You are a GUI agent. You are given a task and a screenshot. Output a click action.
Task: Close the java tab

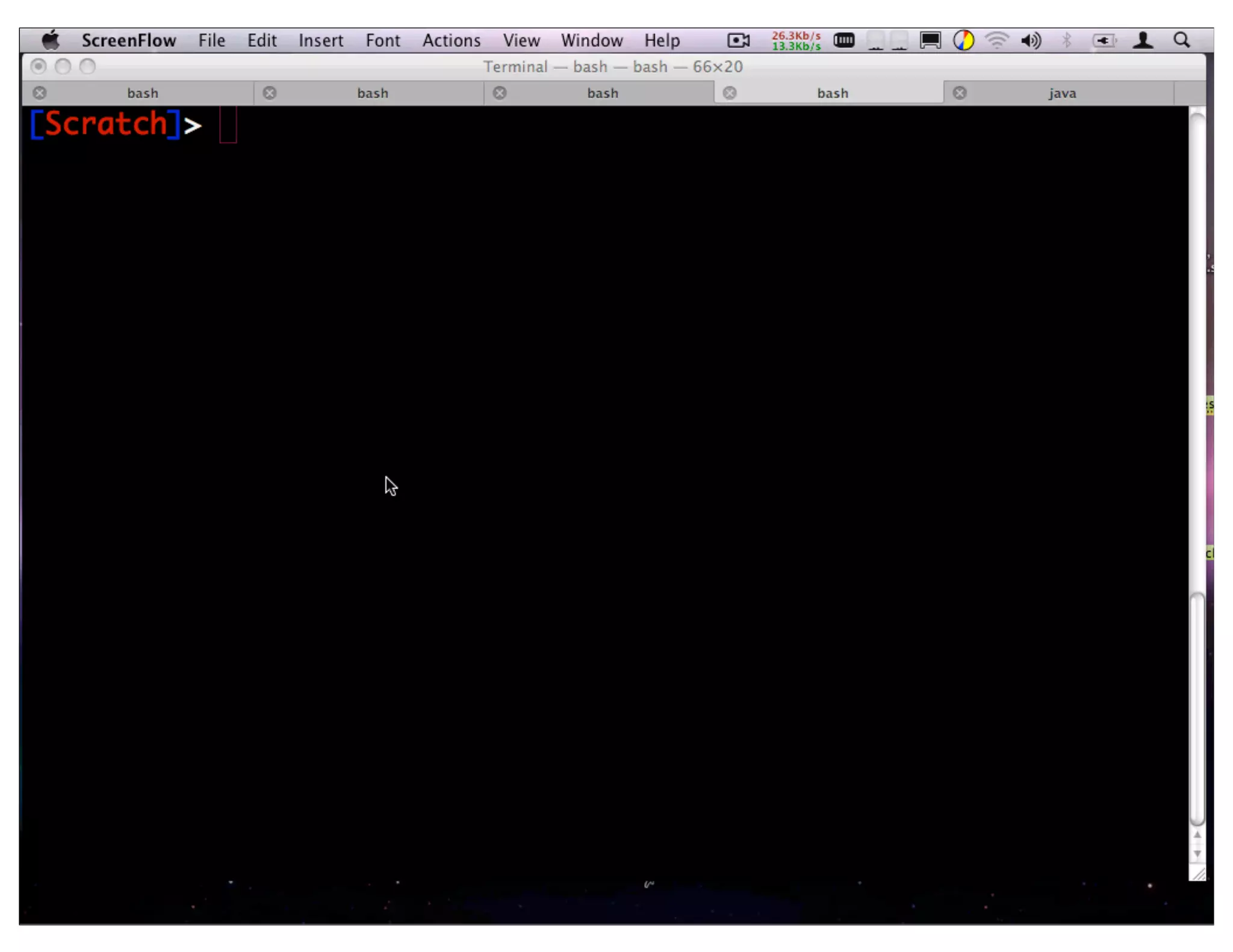pos(960,93)
